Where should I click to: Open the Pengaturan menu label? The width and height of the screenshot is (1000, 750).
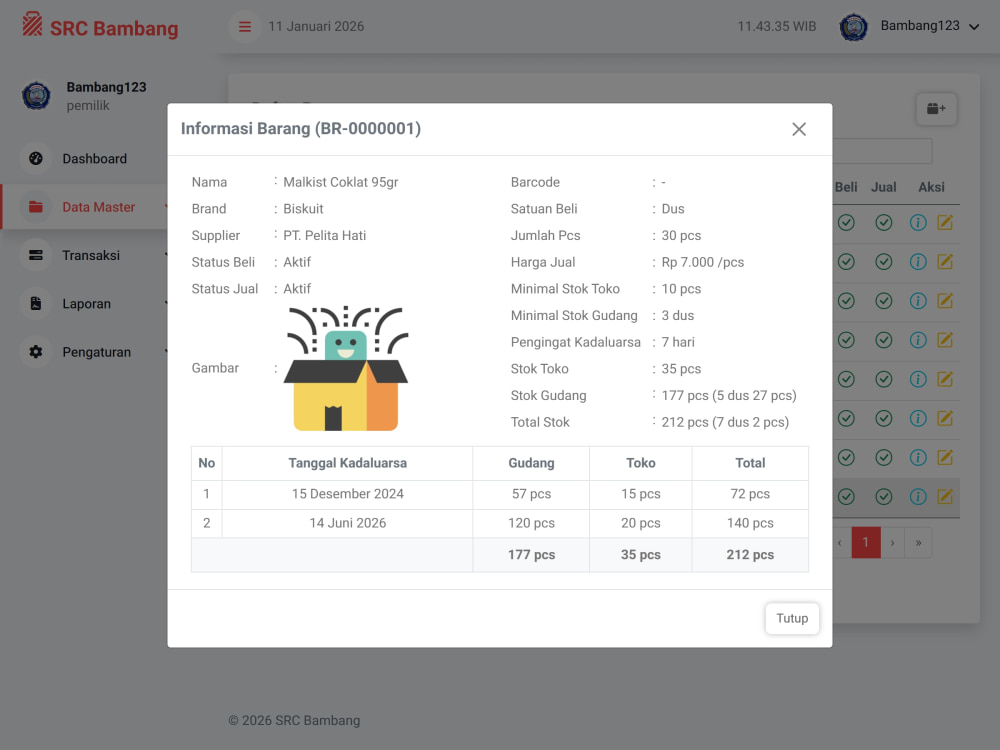[96, 353]
